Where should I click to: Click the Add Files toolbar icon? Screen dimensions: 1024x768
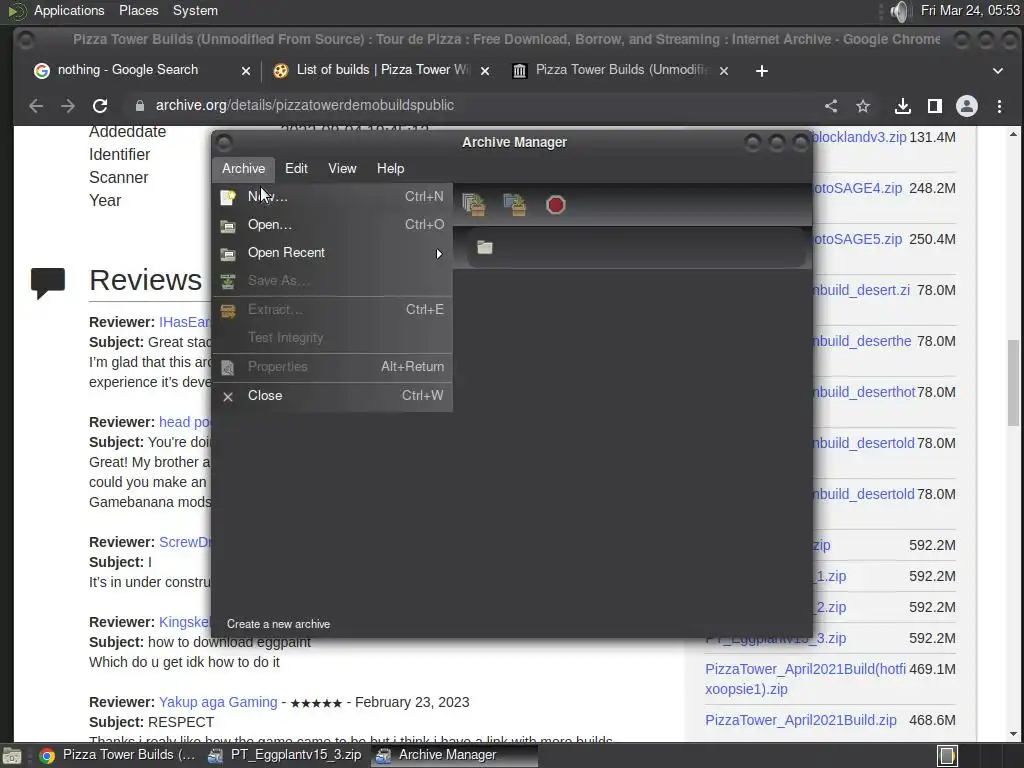click(x=473, y=204)
